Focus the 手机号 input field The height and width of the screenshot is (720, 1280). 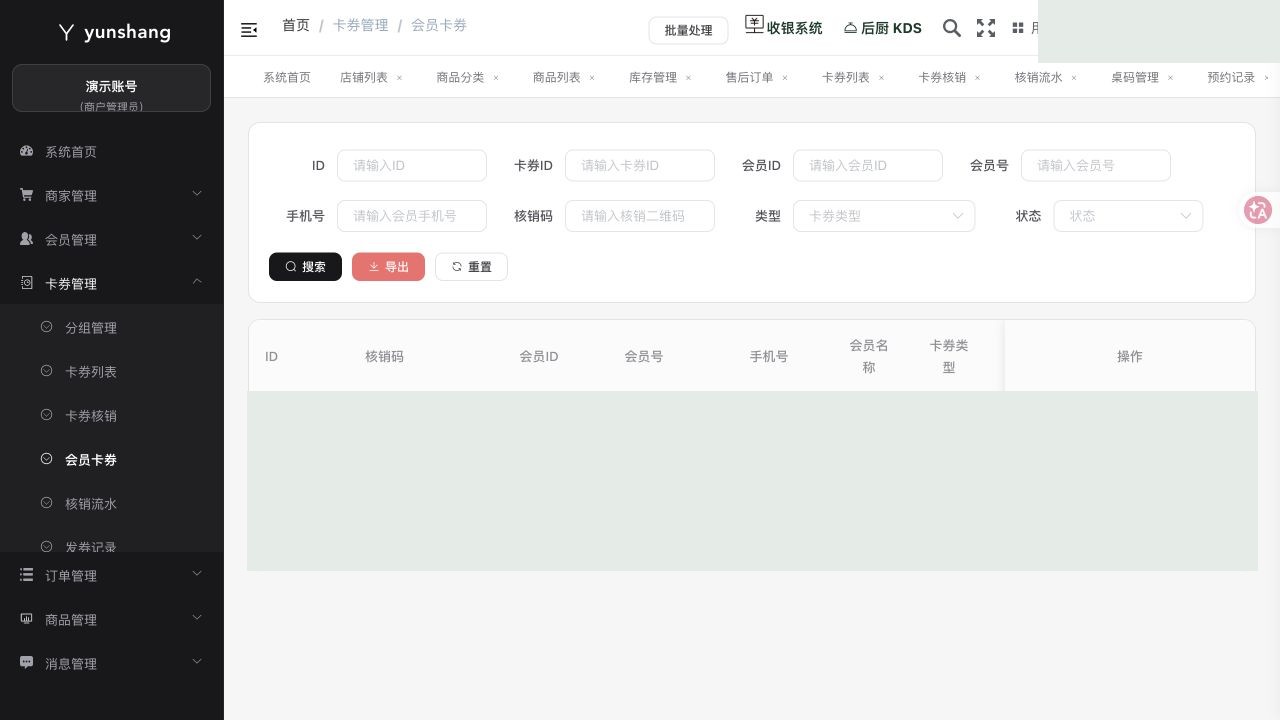point(412,216)
